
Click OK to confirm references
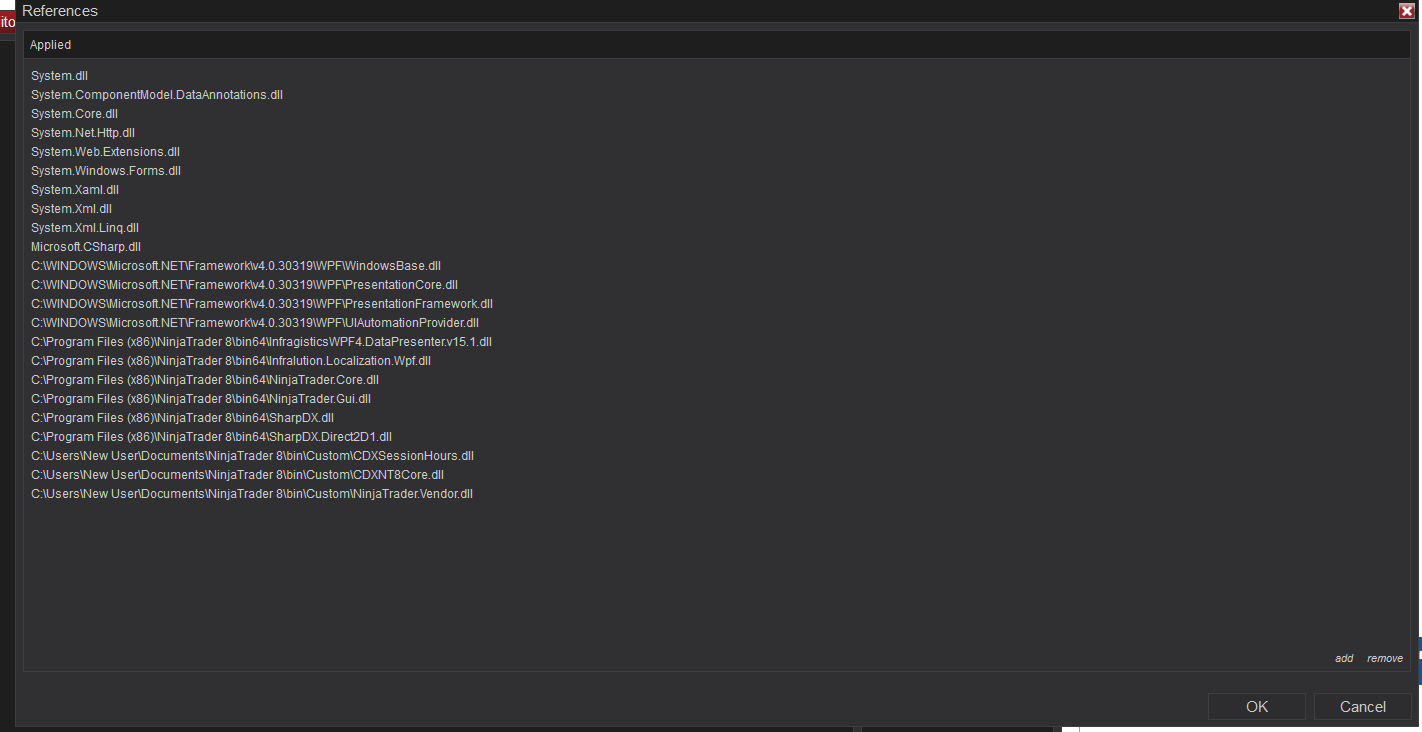(x=1257, y=707)
